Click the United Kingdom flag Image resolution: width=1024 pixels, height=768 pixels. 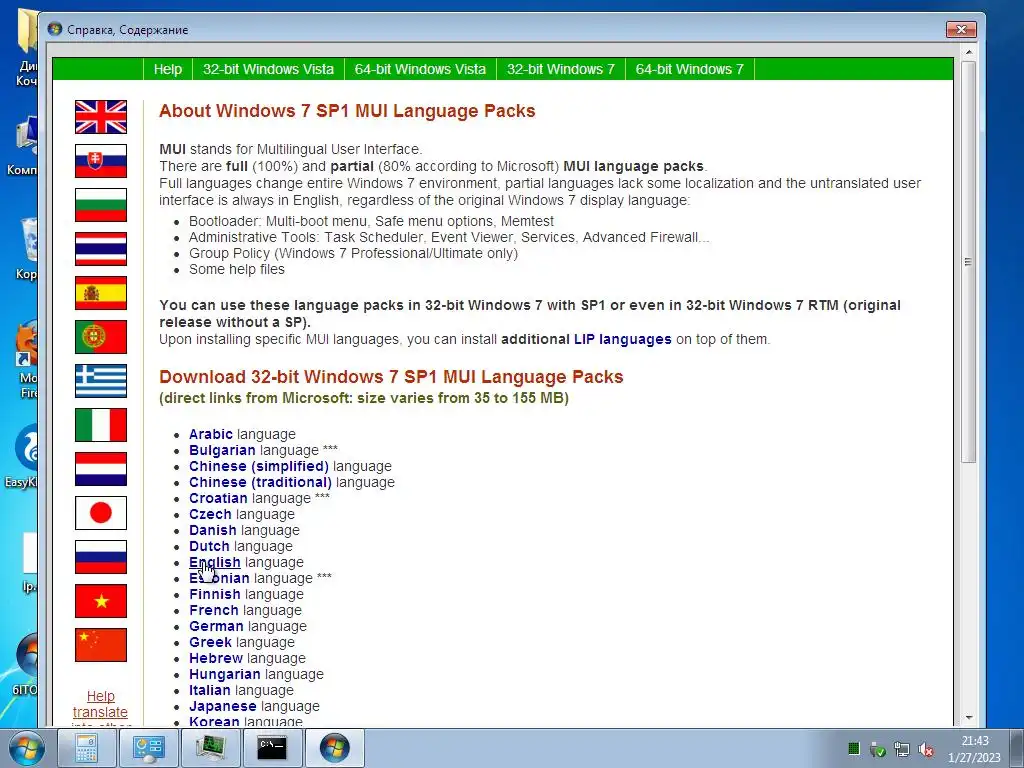101,117
